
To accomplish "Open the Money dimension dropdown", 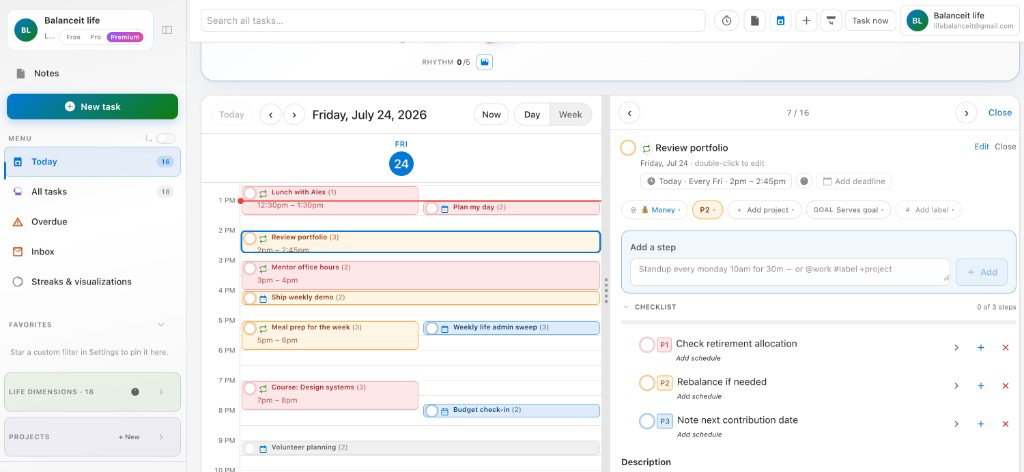I will pyautogui.click(x=654, y=210).
